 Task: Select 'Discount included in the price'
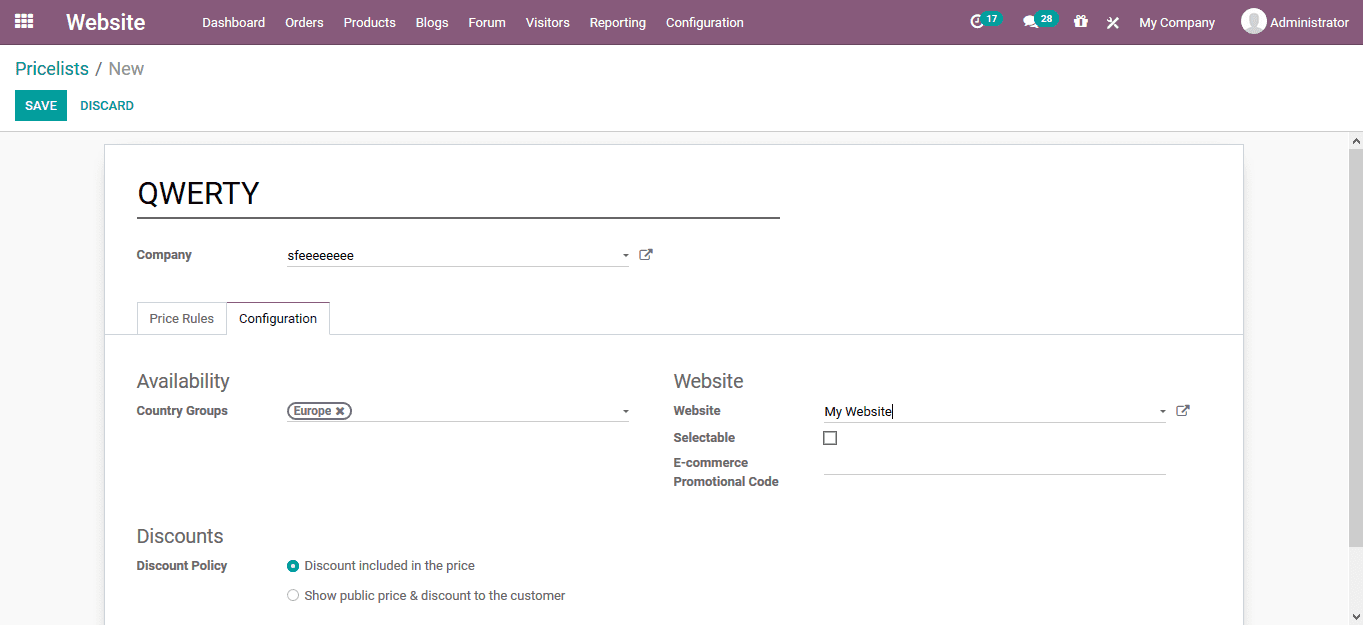(293, 565)
